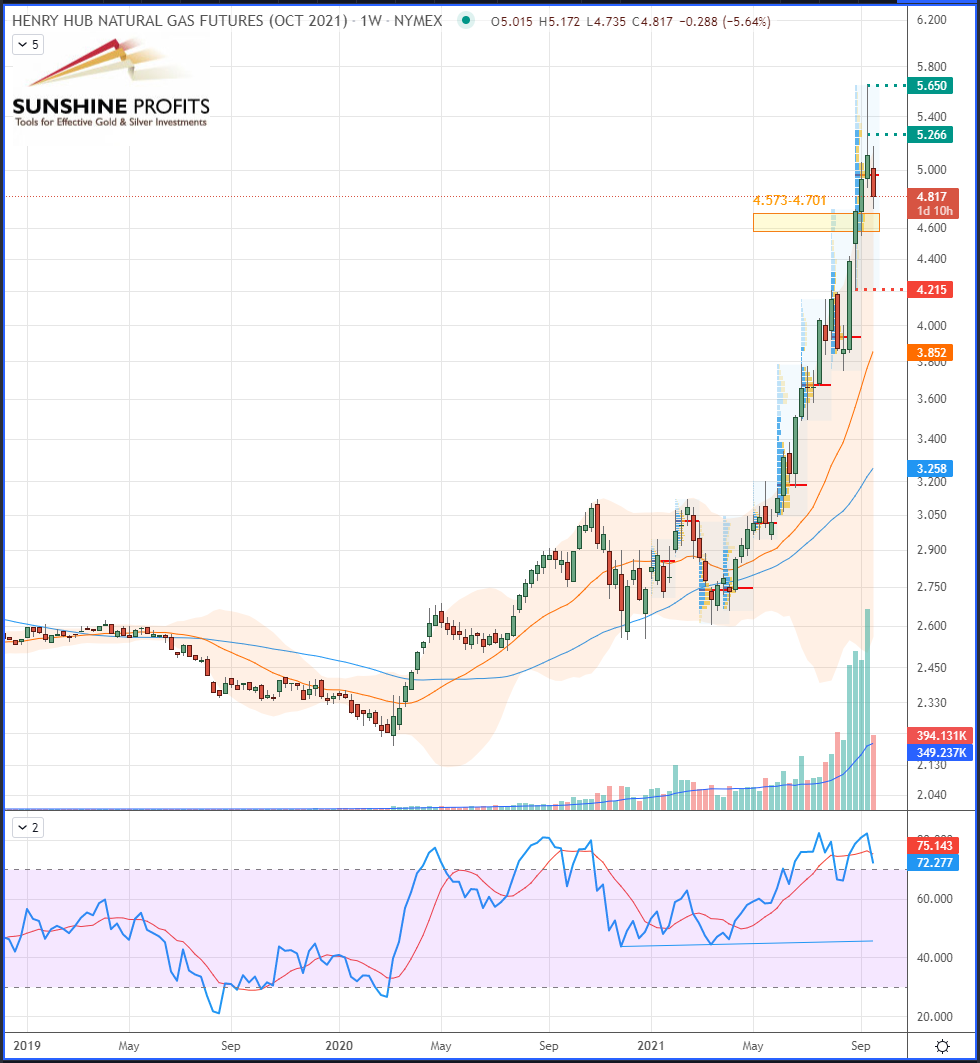Click the 1d 10h countdown label
980x1063 pixels.
935,211
